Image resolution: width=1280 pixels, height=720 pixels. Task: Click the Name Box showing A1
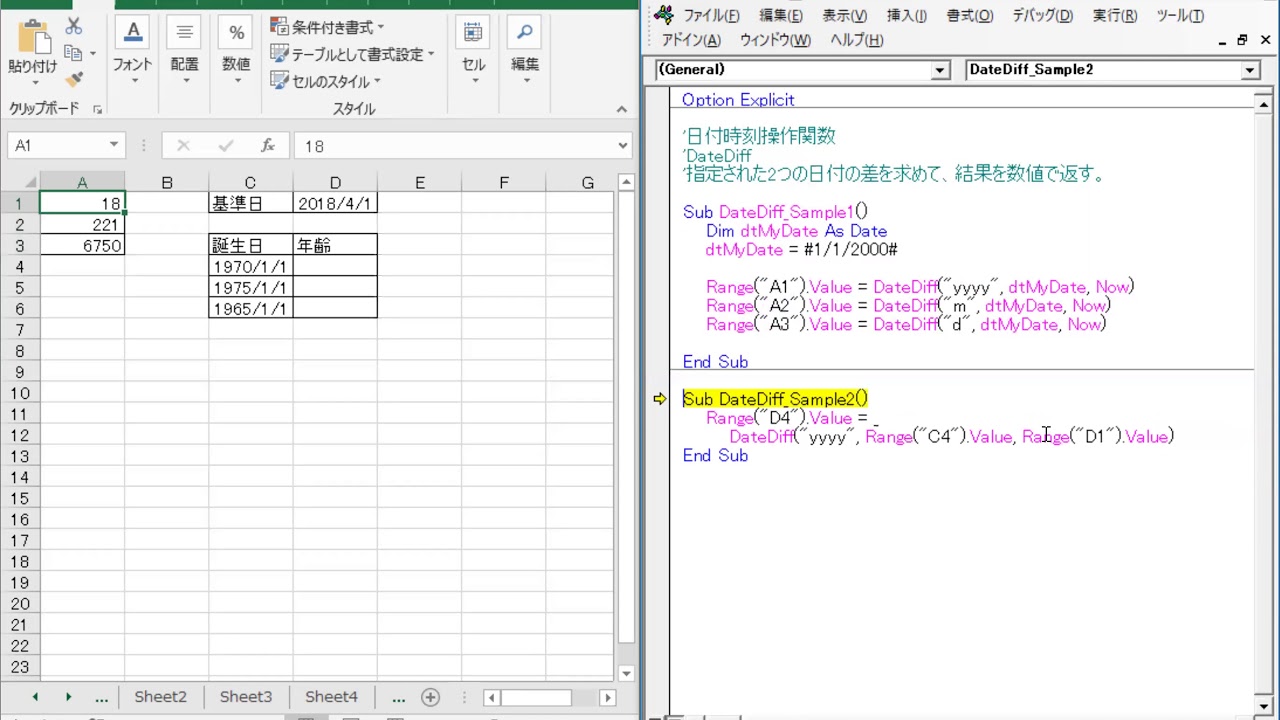[55, 146]
